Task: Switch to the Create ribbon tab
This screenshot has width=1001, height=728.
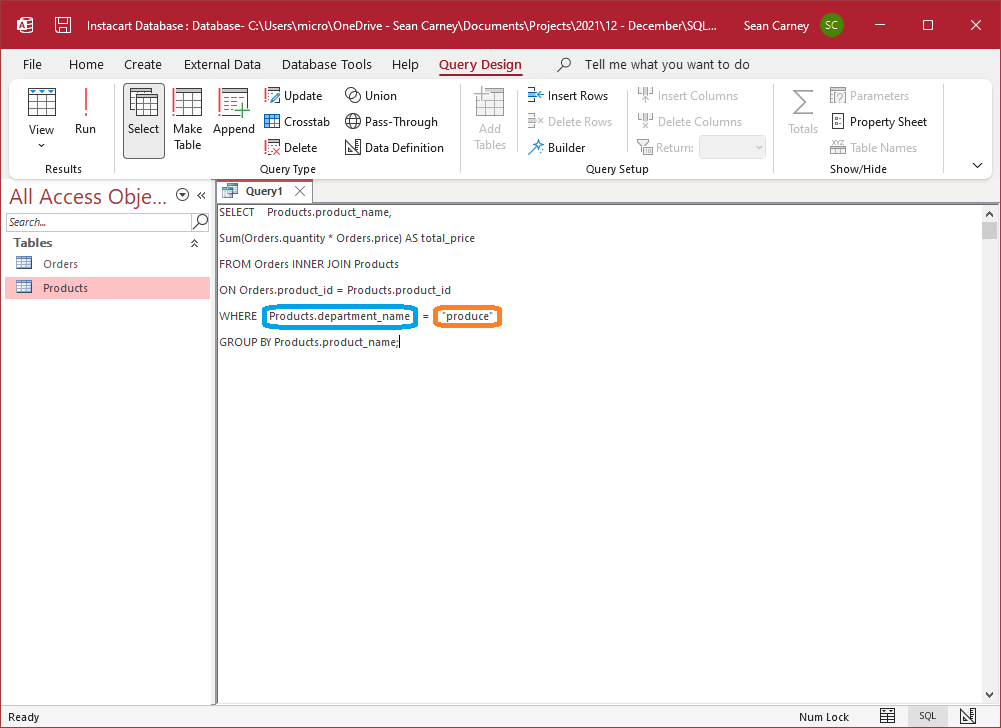Action: point(142,64)
